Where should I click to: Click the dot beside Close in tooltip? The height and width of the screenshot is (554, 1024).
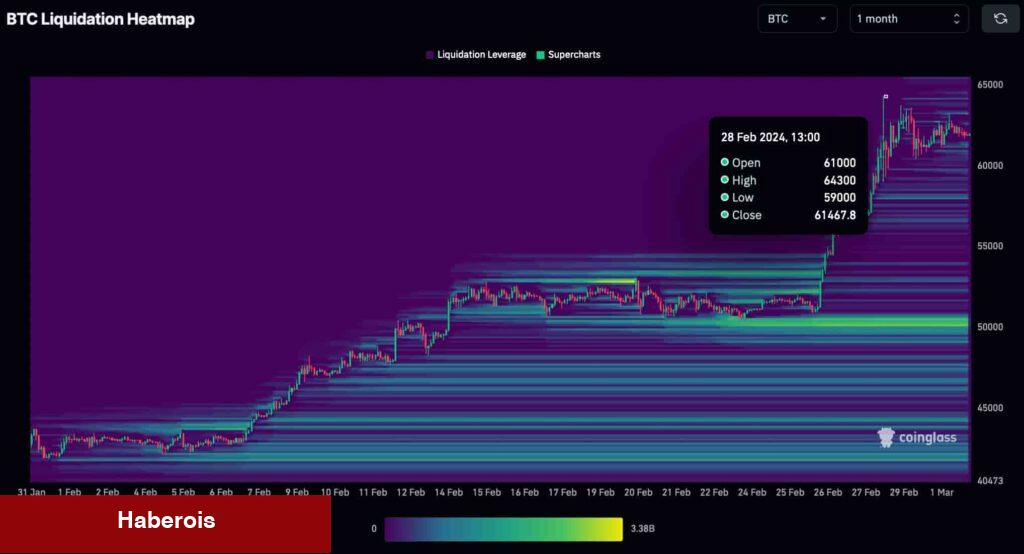[x=724, y=215]
